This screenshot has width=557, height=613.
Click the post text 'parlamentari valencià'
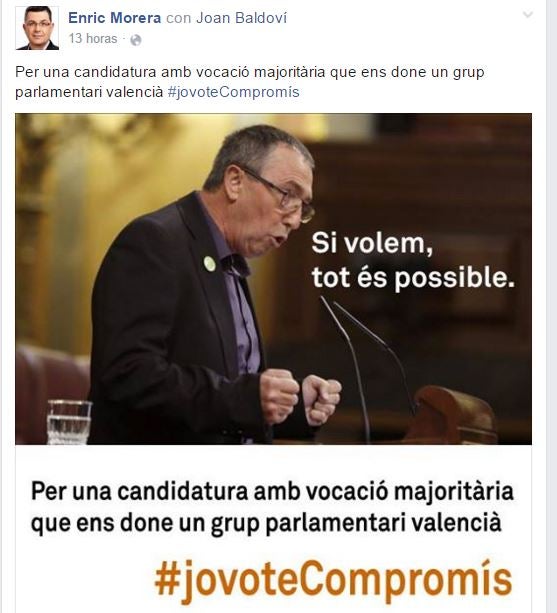tap(89, 92)
